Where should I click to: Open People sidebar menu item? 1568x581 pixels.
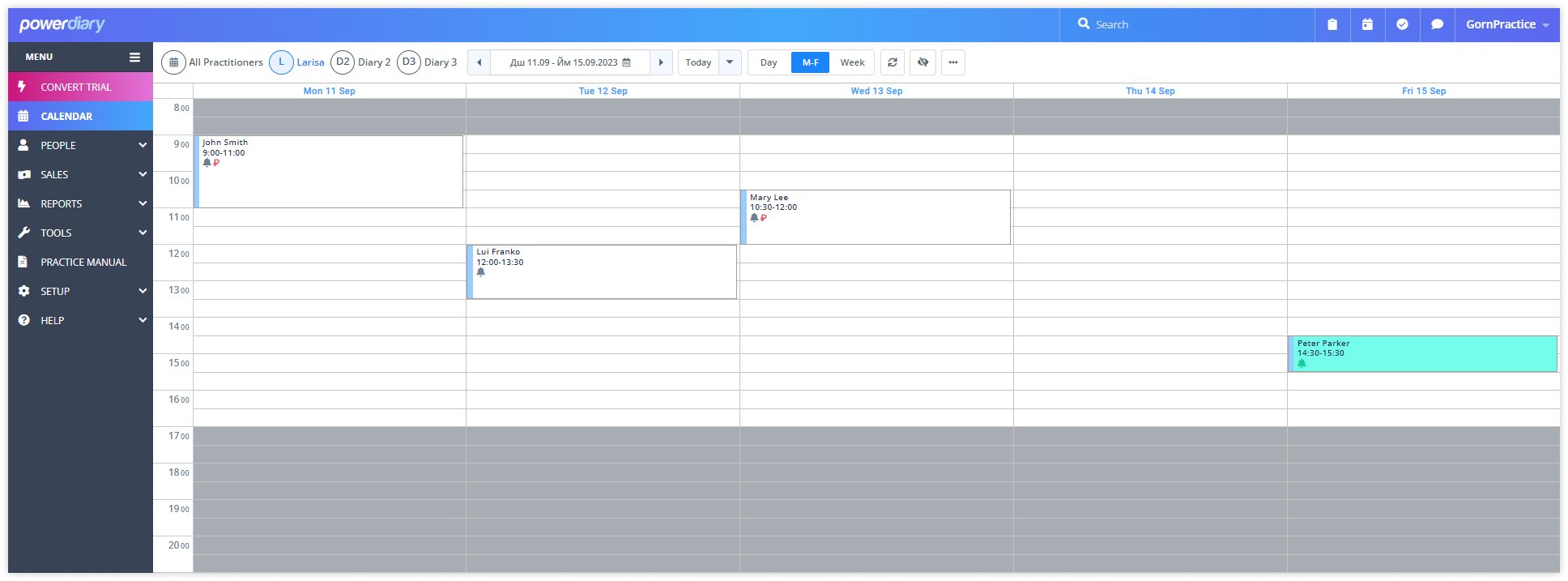80,145
